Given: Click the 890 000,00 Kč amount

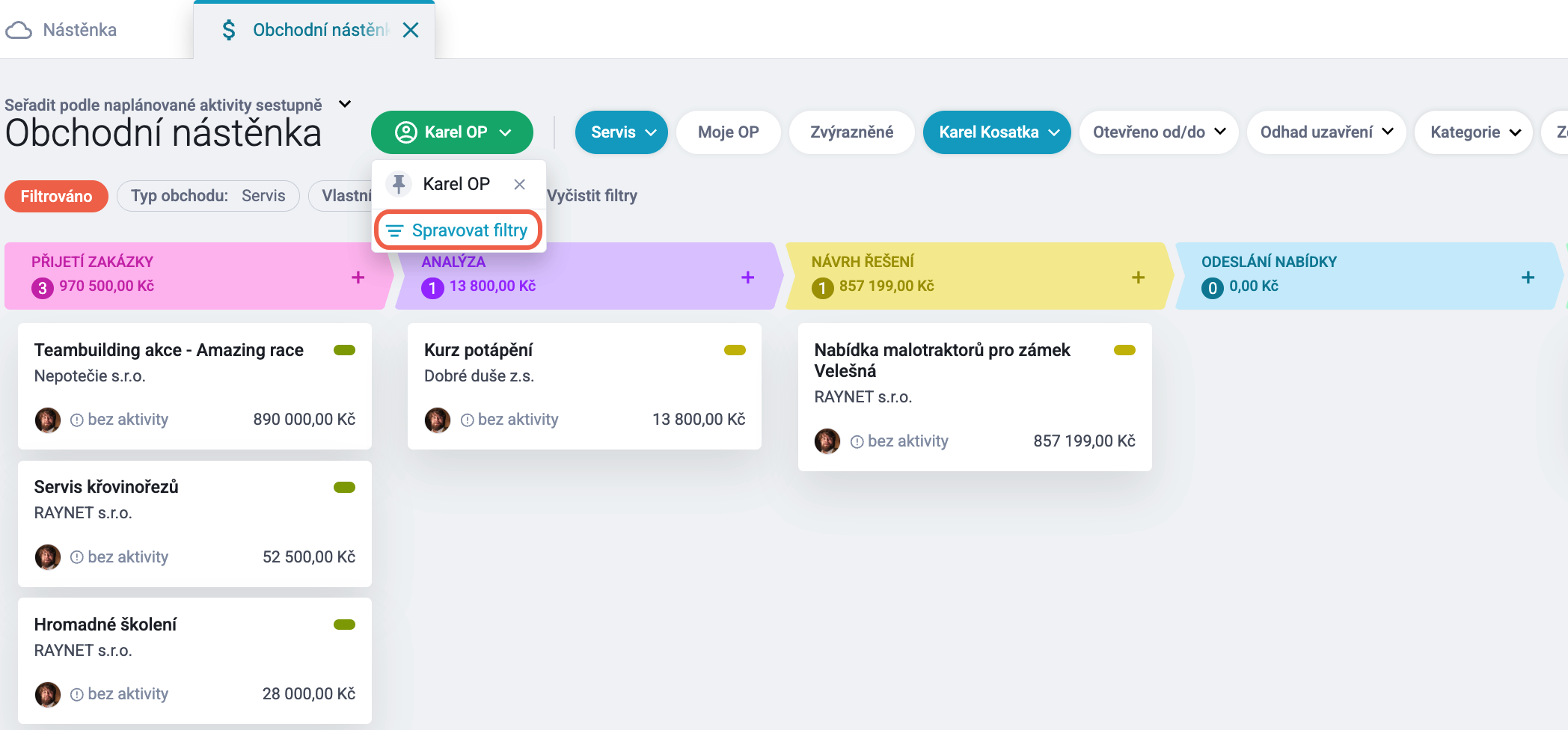Looking at the screenshot, I should [304, 420].
